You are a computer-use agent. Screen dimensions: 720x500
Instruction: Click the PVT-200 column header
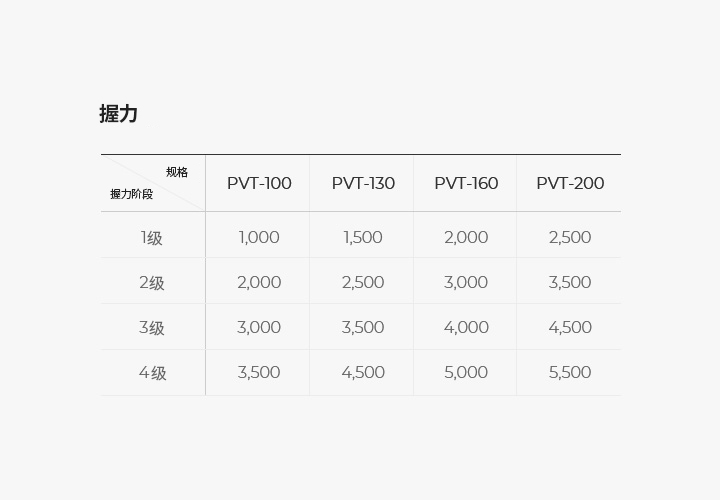(x=570, y=183)
